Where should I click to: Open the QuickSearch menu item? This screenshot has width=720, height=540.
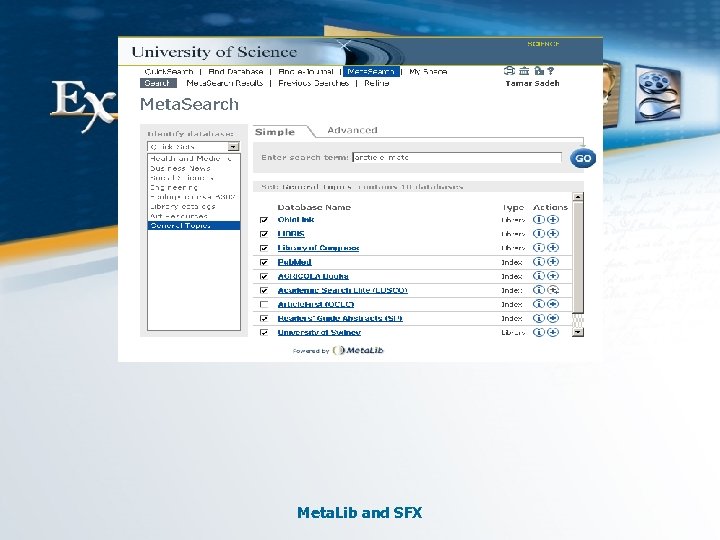tap(169, 72)
